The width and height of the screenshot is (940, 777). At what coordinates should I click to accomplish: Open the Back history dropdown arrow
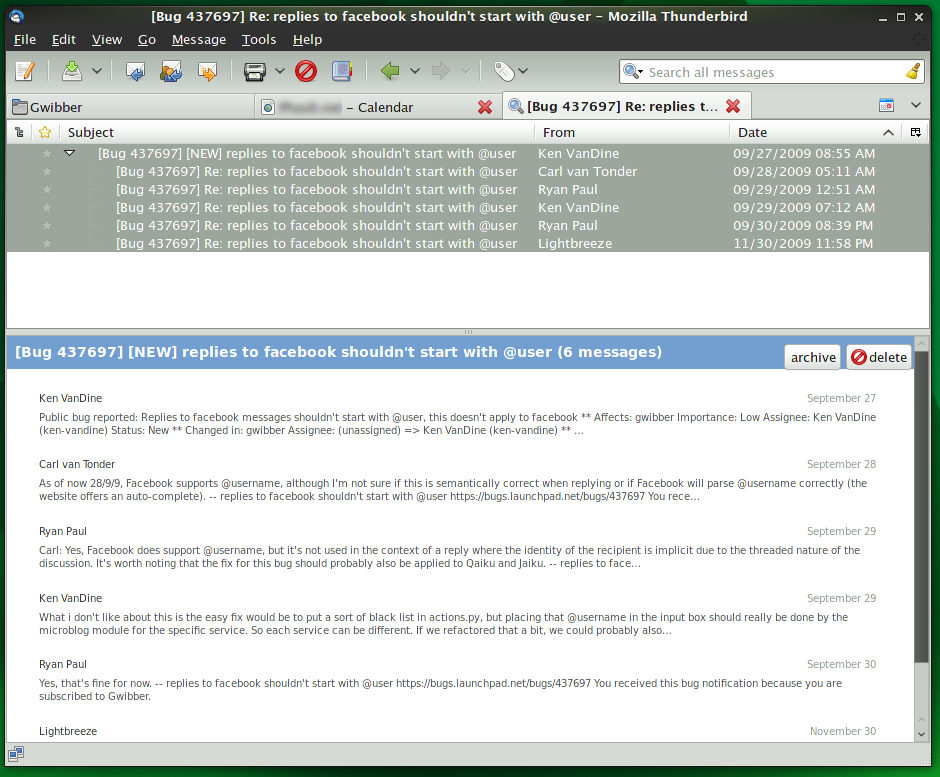[414, 71]
